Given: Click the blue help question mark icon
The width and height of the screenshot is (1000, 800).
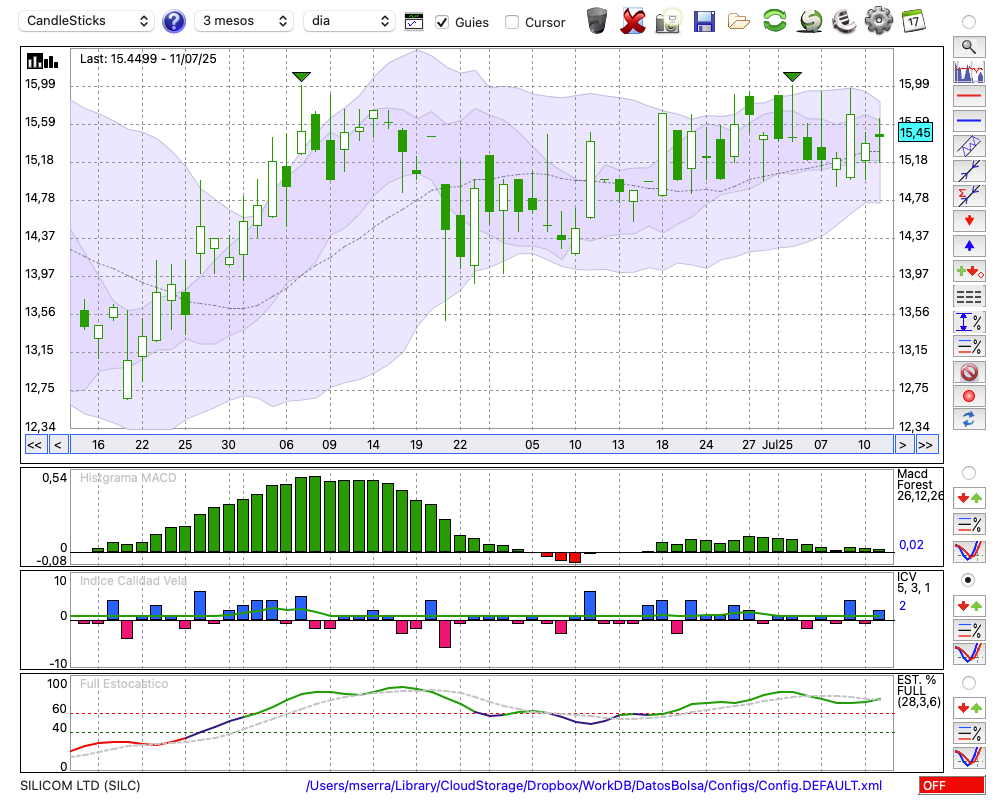Looking at the screenshot, I should click(x=173, y=22).
